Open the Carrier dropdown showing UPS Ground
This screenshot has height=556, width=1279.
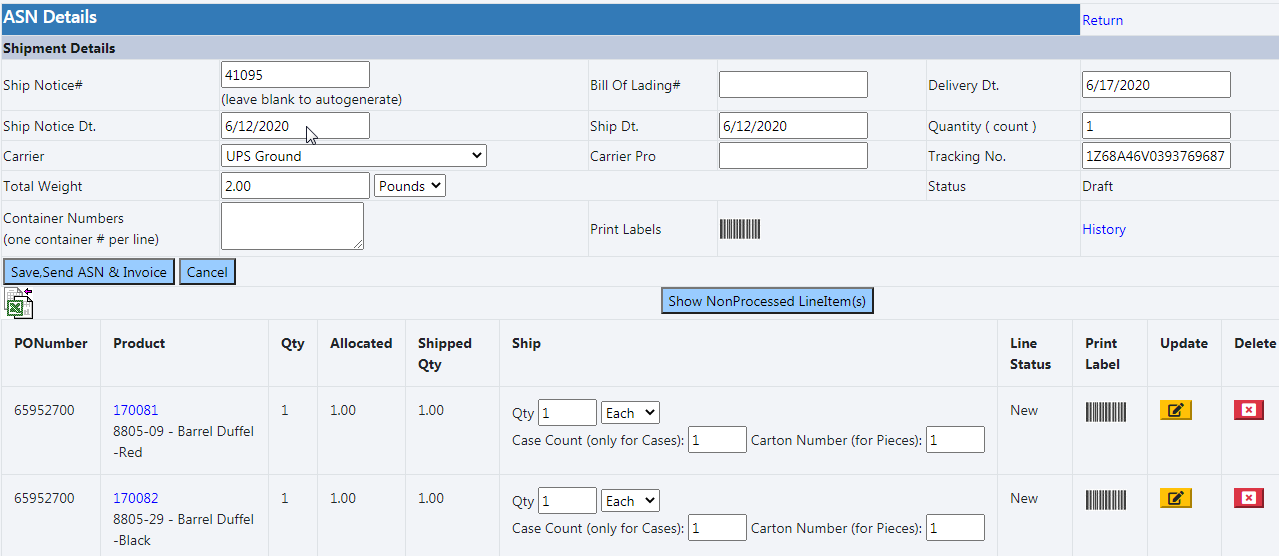click(x=353, y=156)
